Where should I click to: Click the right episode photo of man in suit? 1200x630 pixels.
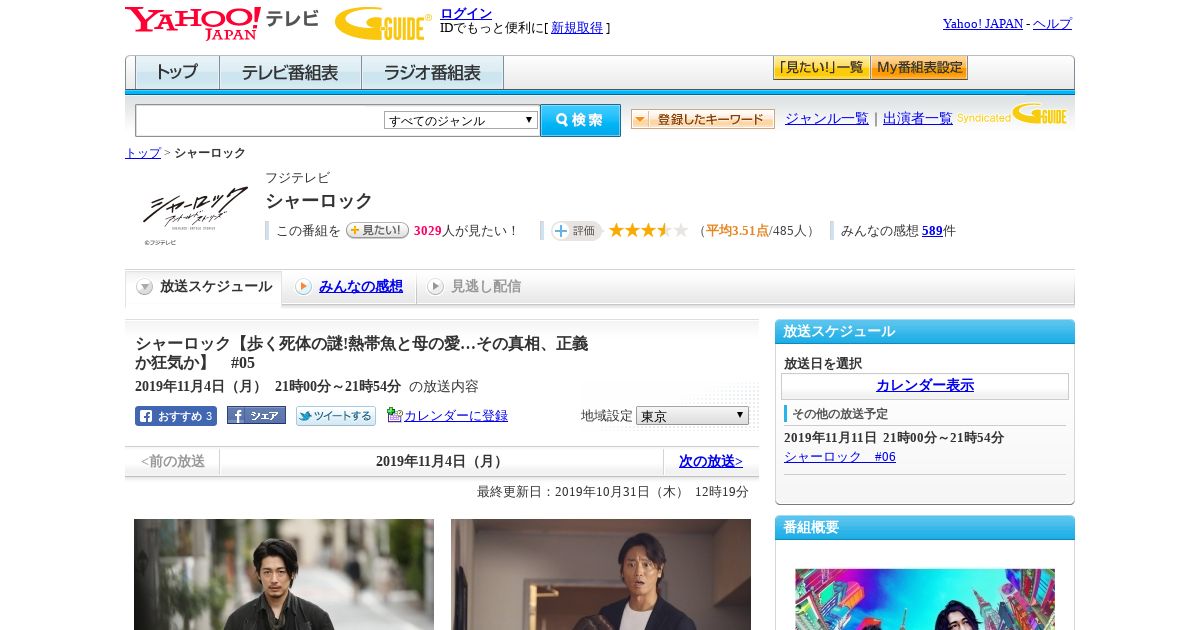coord(601,574)
